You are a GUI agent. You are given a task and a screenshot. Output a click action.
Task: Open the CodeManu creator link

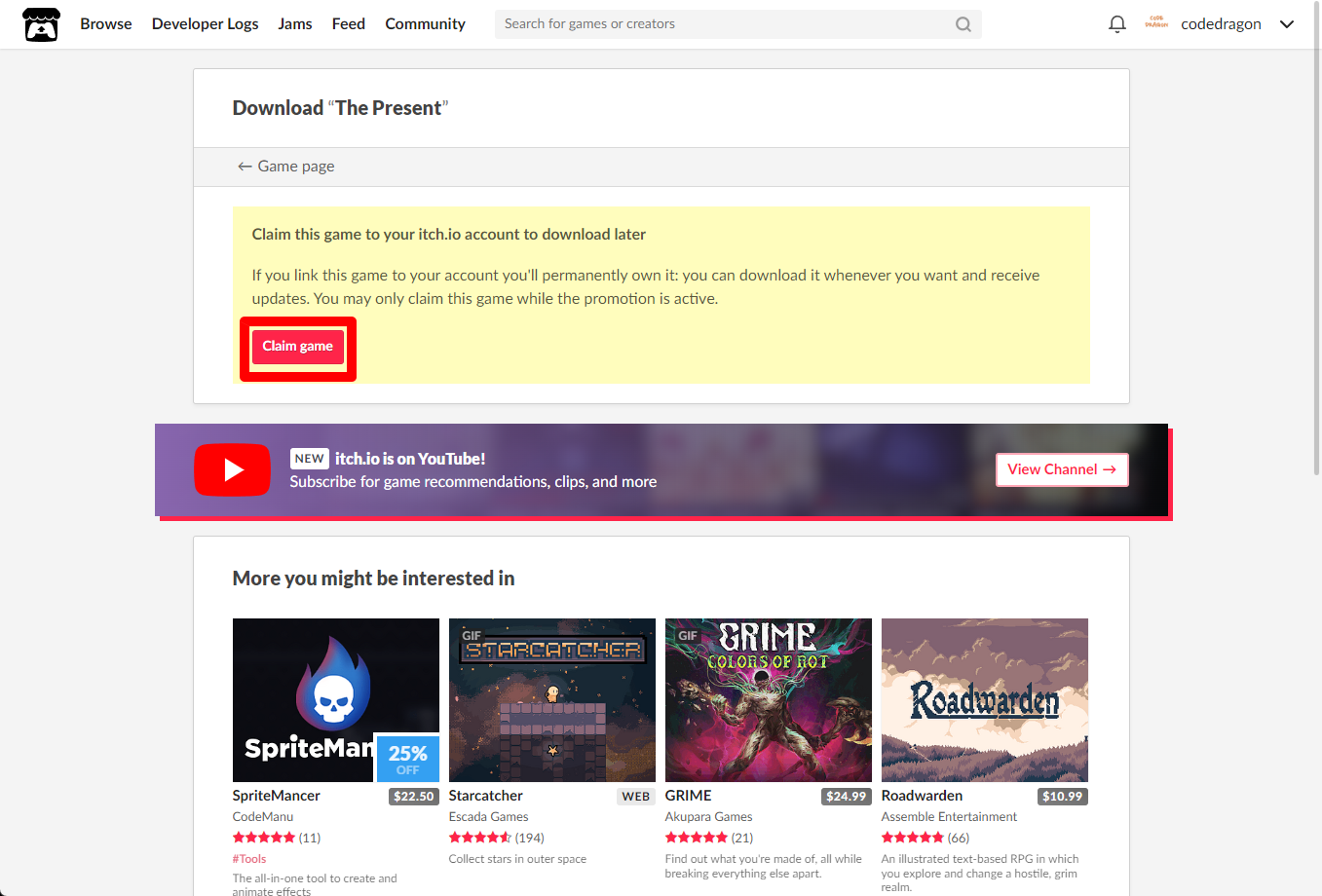click(263, 817)
